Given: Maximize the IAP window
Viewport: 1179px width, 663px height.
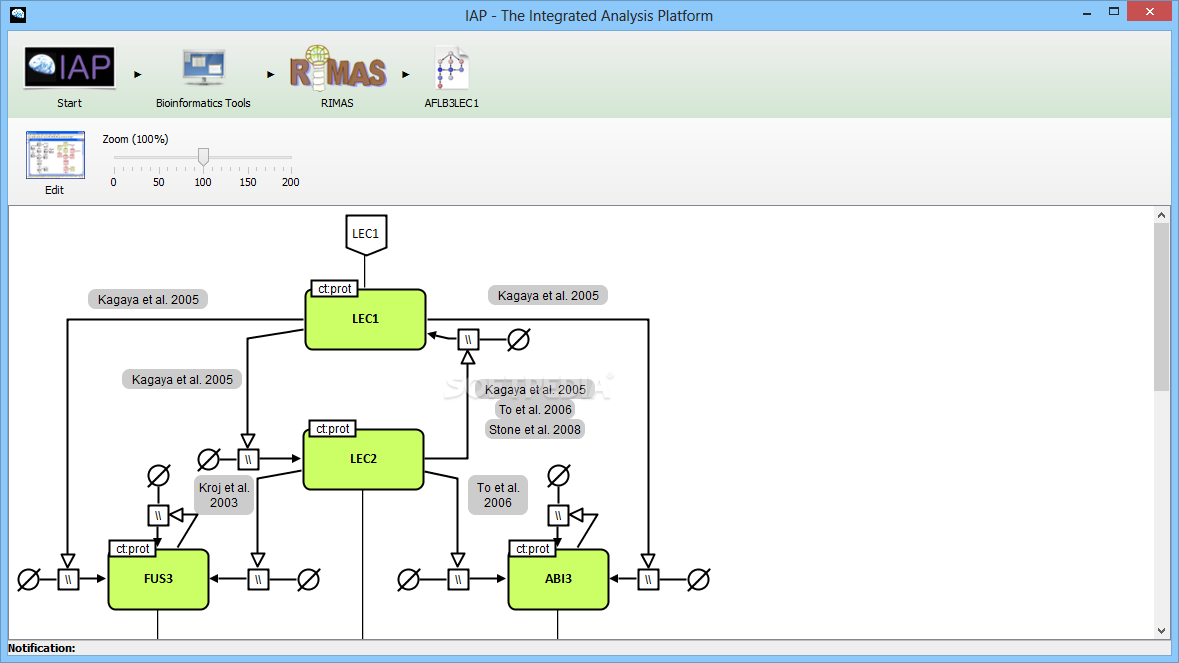Looking at the screenshot, I should pos(1114,11).
